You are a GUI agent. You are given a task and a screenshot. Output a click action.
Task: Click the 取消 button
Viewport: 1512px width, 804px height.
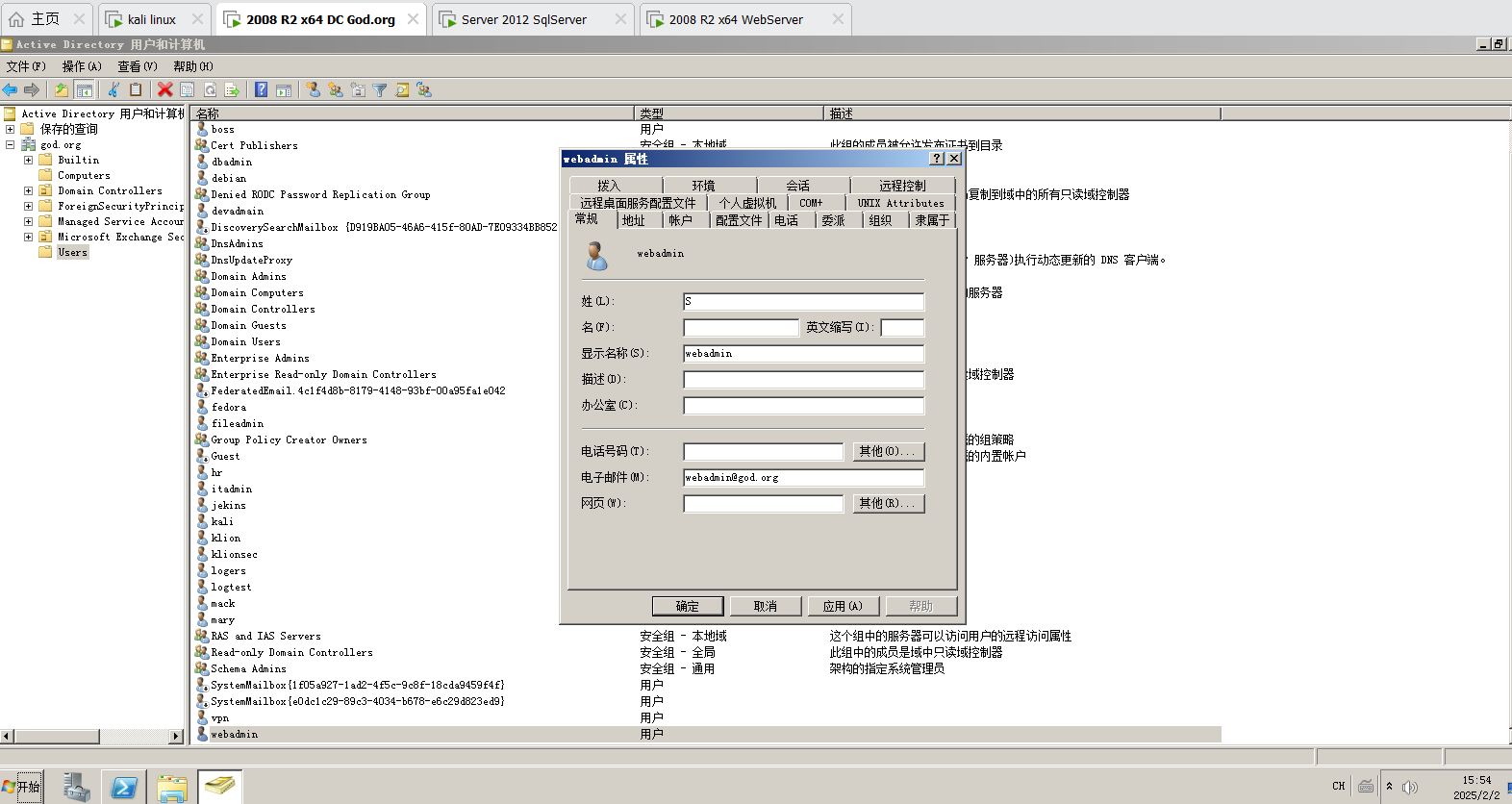pos(766,606)
